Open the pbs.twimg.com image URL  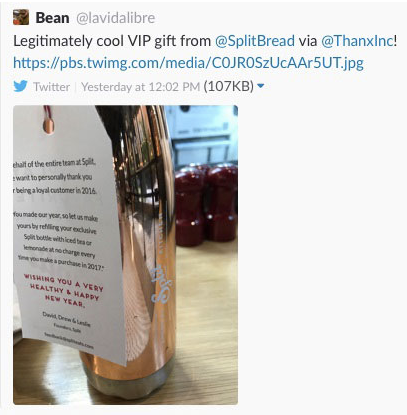[x=188, y=63]
